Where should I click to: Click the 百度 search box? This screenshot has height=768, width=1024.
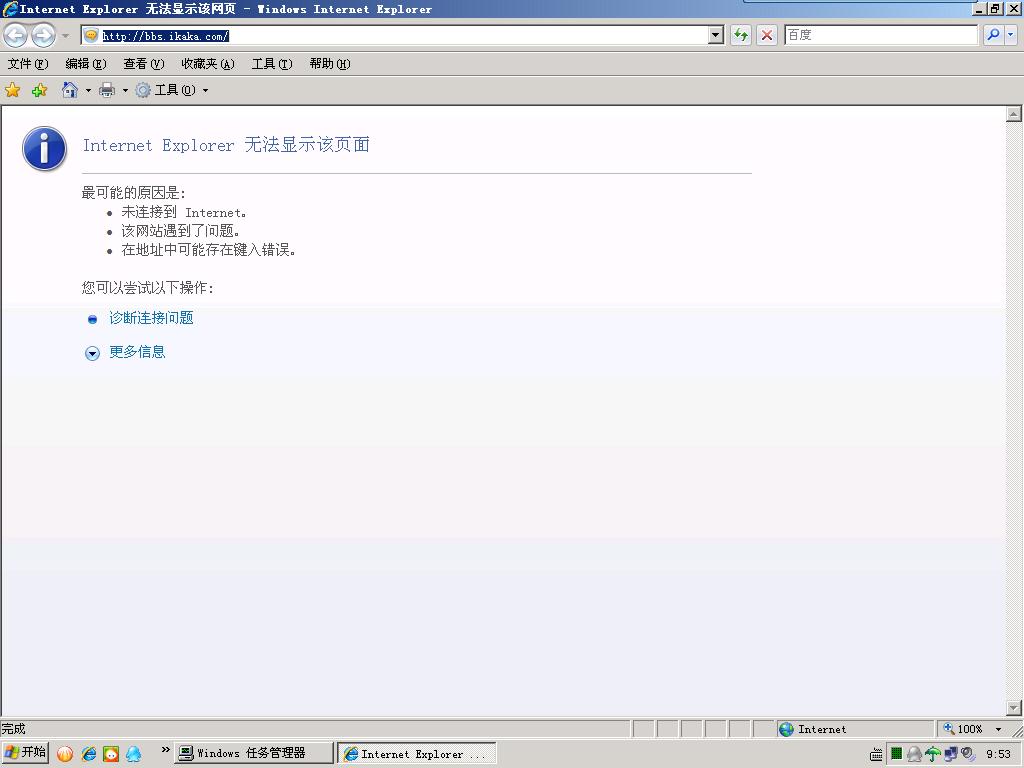881,35
